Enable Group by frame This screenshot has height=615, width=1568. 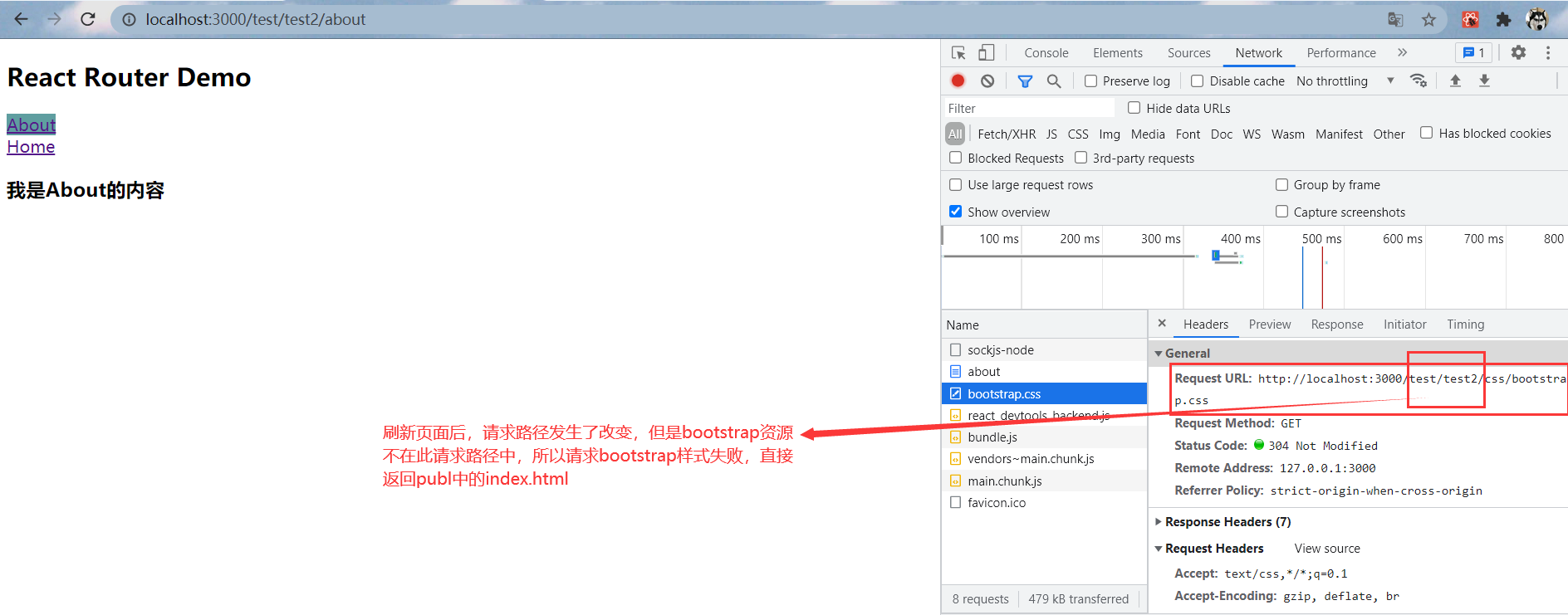(1281, 184)
